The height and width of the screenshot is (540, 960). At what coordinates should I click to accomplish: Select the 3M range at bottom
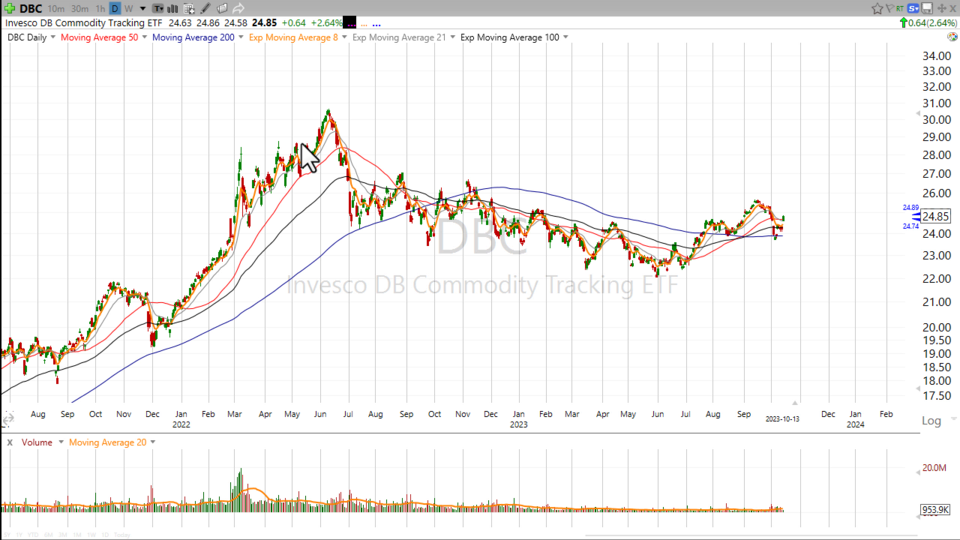(63, 535)
